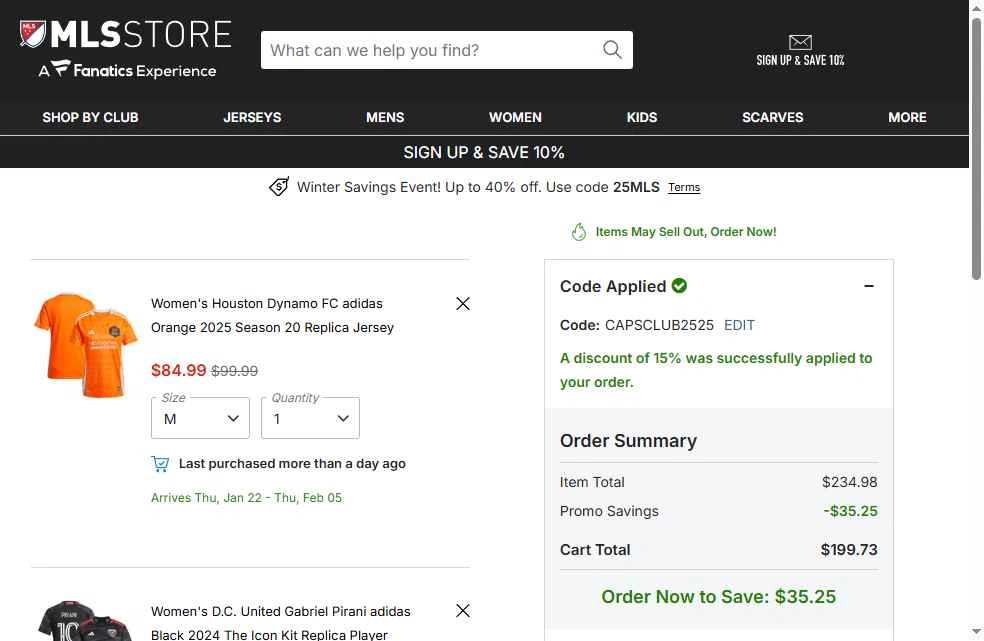Edit the CAPSCLUB2525 promo code

coord(739,325)
